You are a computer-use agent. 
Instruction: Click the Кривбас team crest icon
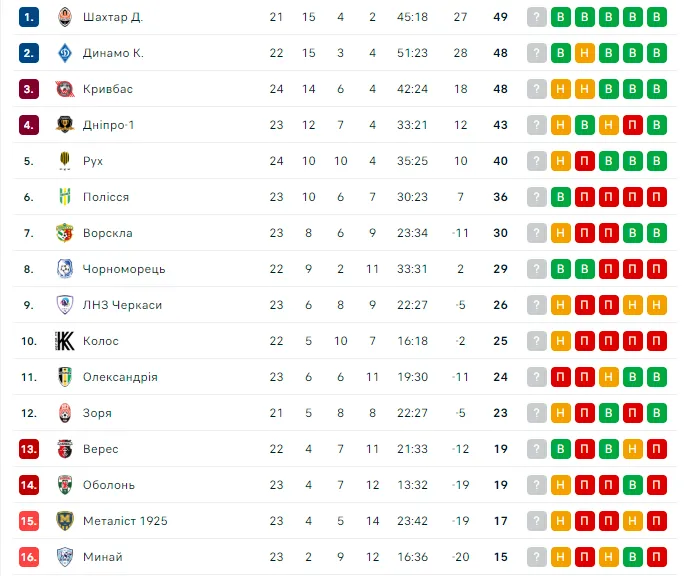(65, 89)
